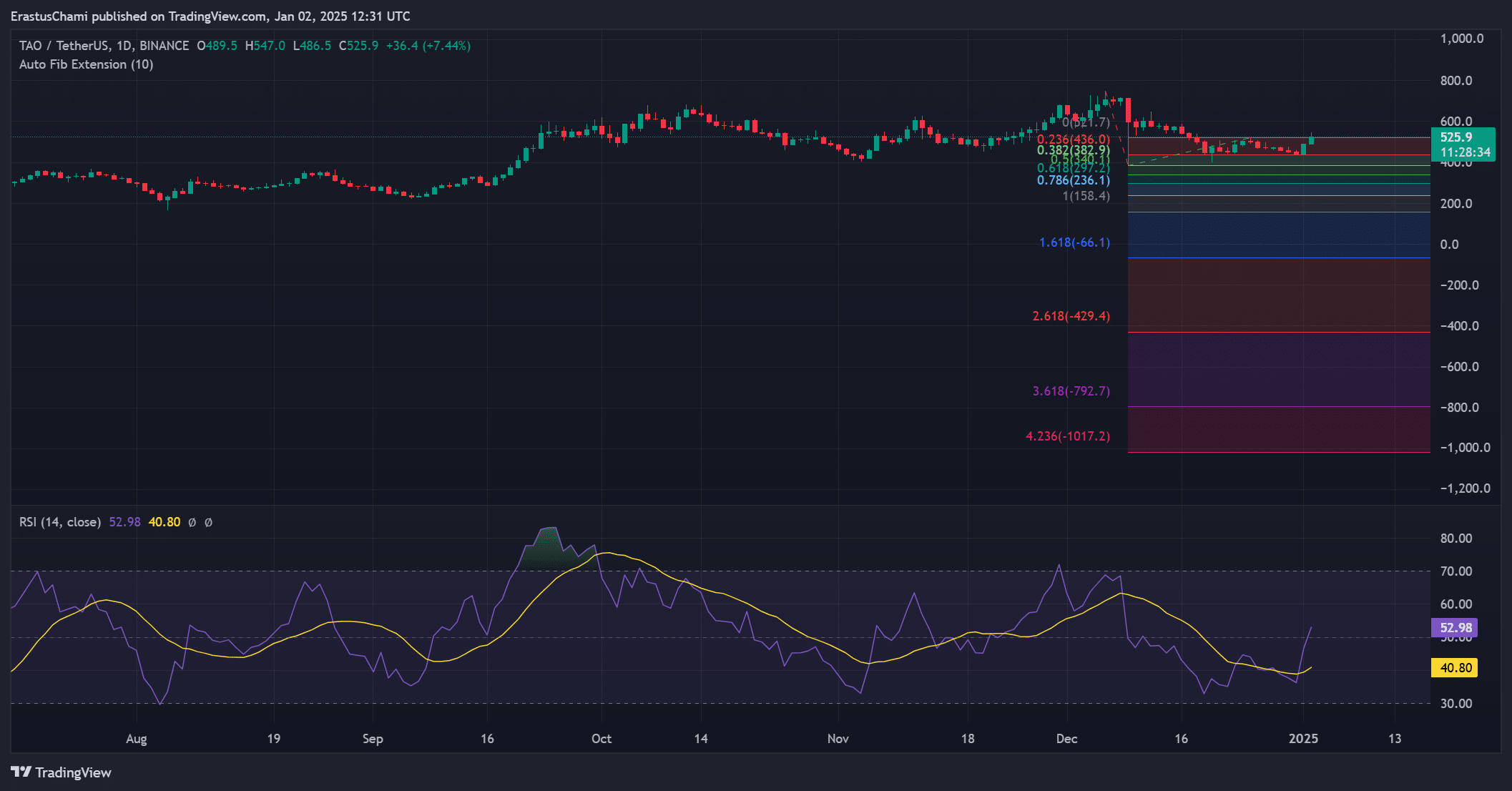Select the 4.236(-1017.2) Fib level label
The width and height of the screenshot is (1512, 791).
click(x=1067, y=436)
